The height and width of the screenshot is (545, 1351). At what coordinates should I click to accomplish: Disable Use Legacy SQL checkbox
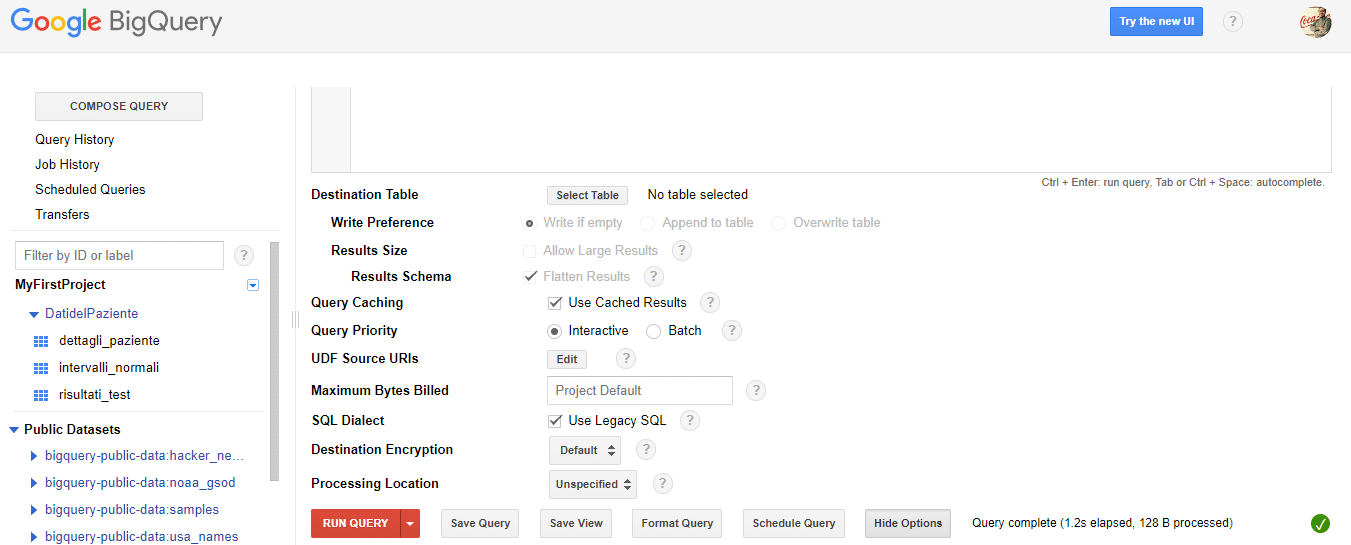[555, 420]
